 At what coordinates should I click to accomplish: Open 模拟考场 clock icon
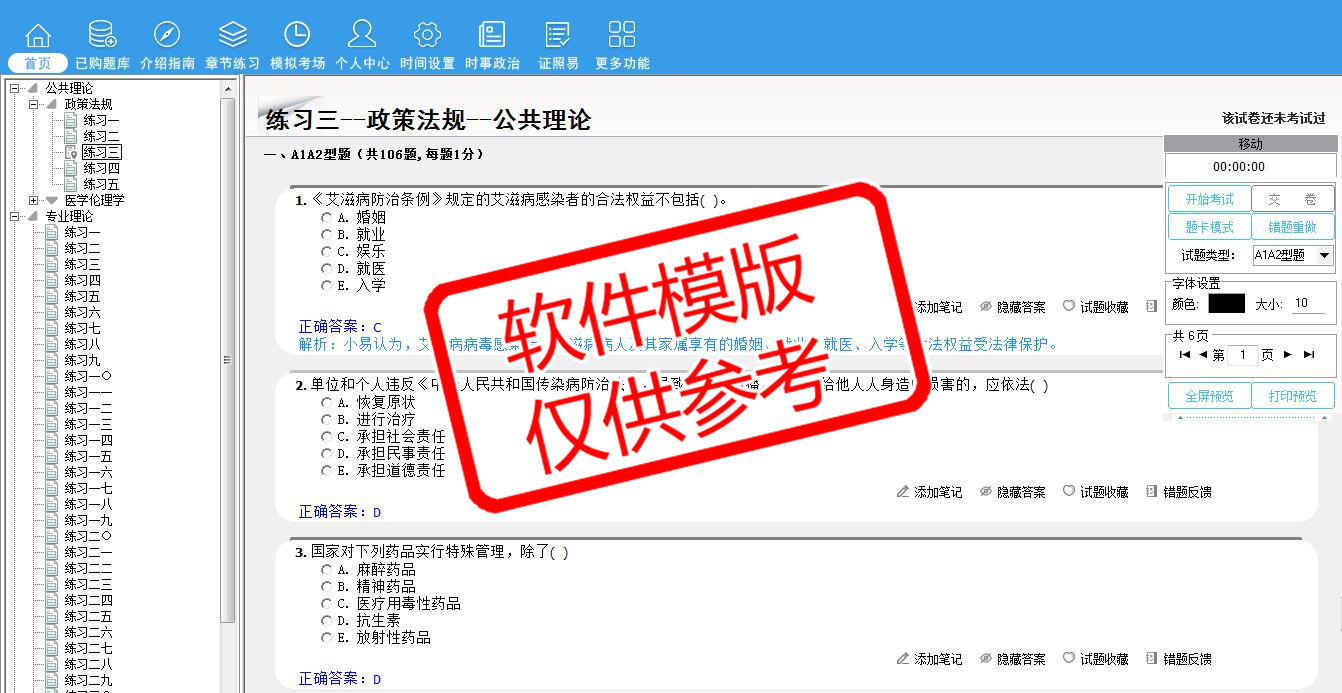[x=297, y=35]
